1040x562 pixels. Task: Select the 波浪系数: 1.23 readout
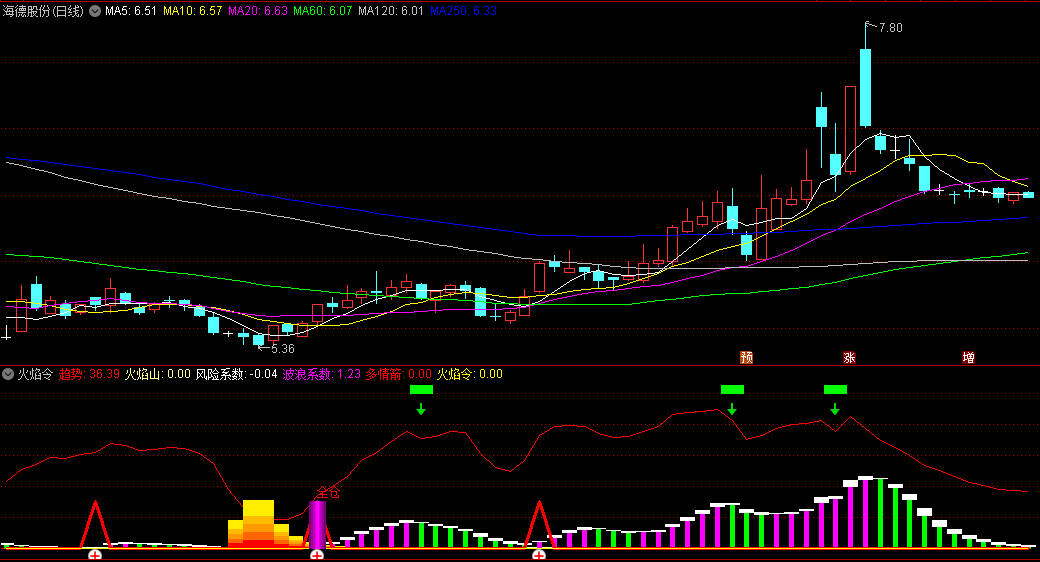point(322,374)
